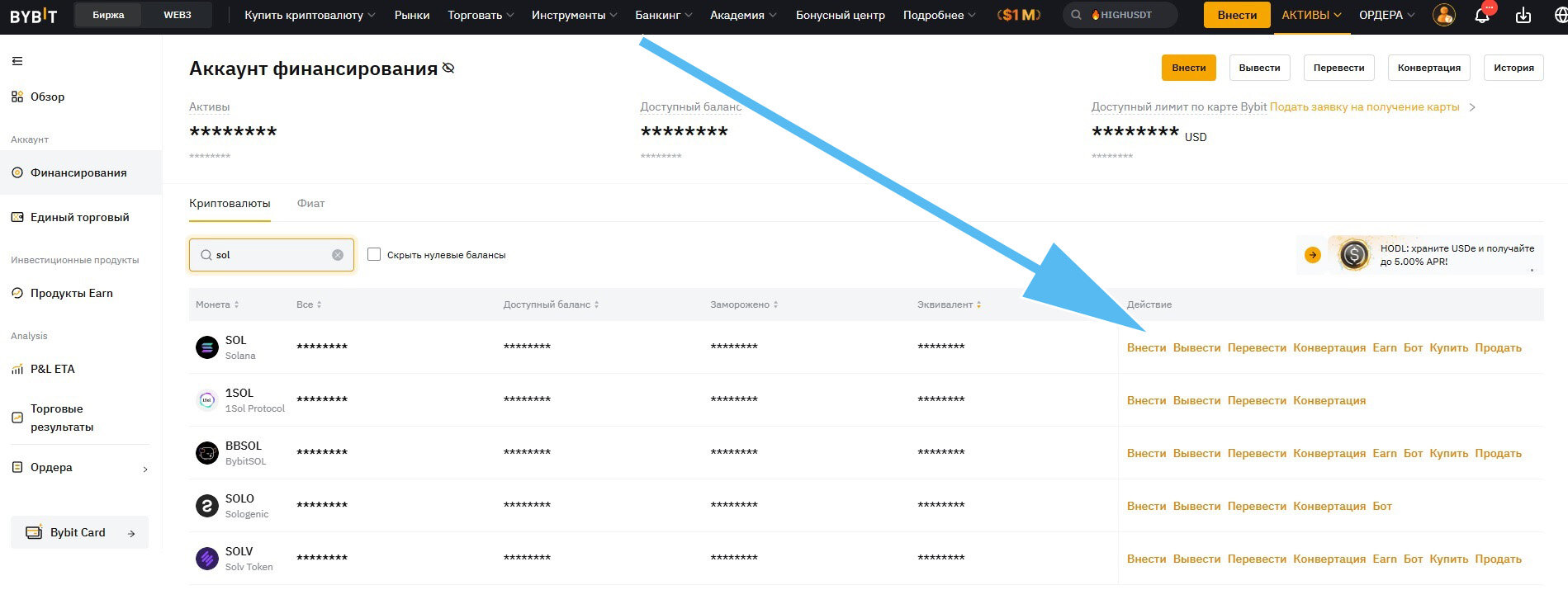Click the $1M promo icon
Screen dimensions: 1568x590
(1019, 15)
